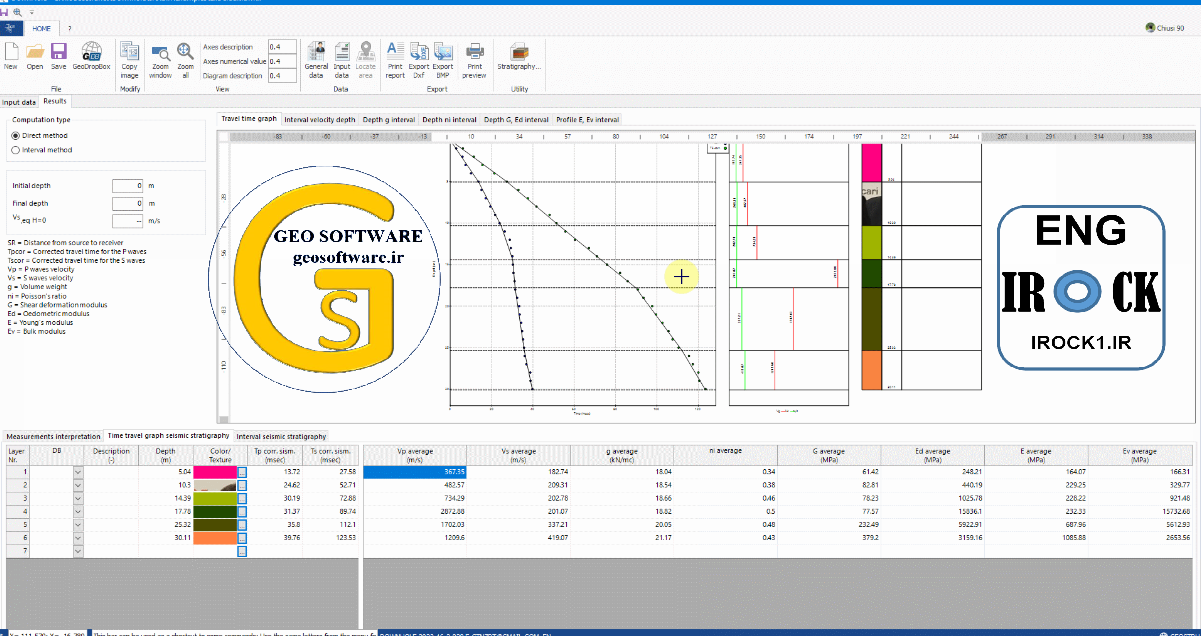Click texture browse button for layer 1
The height and width of the screenshot is (636, 1201).
(x=242, y=471)
